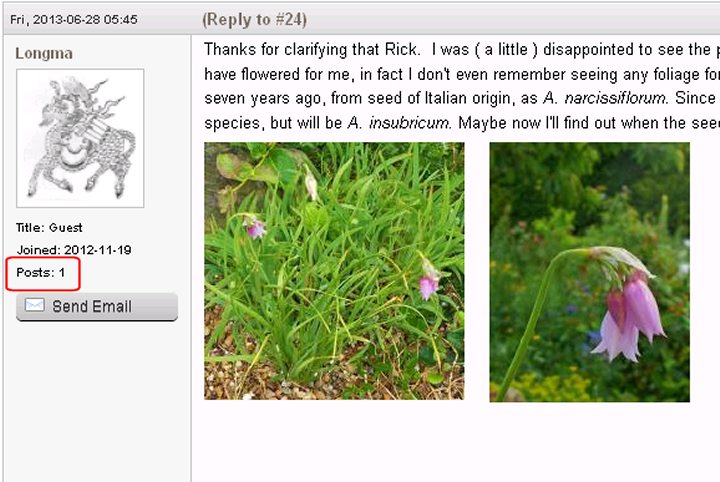Screen dimensions: 720x482
Task: Visit the Longma username profile link
Action: click(x=44, y=53)
